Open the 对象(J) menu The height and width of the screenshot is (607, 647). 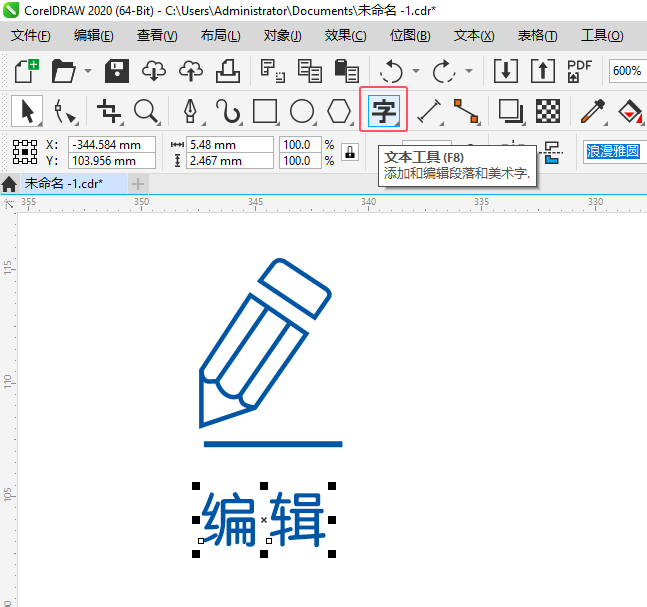coord(283,35)
